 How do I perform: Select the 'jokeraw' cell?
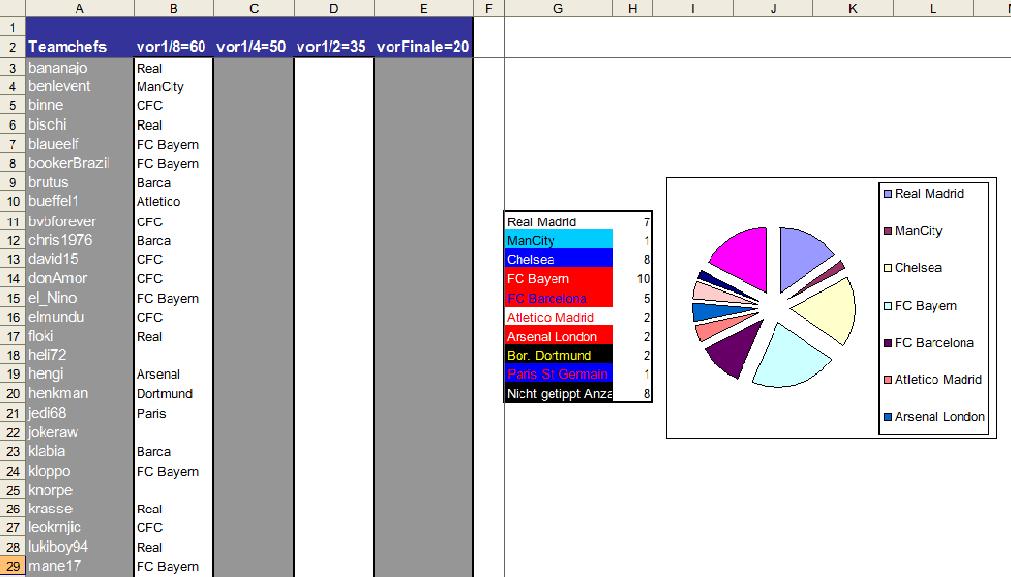pos(80,432)
